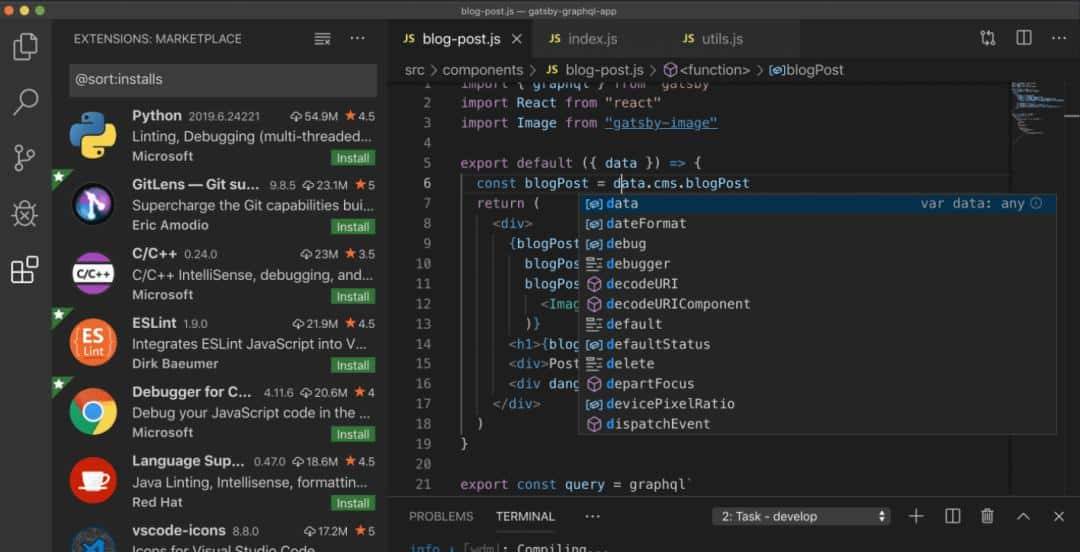Maximize the panel with the up chevron
1080x552 pixels.
point(1023,516)
